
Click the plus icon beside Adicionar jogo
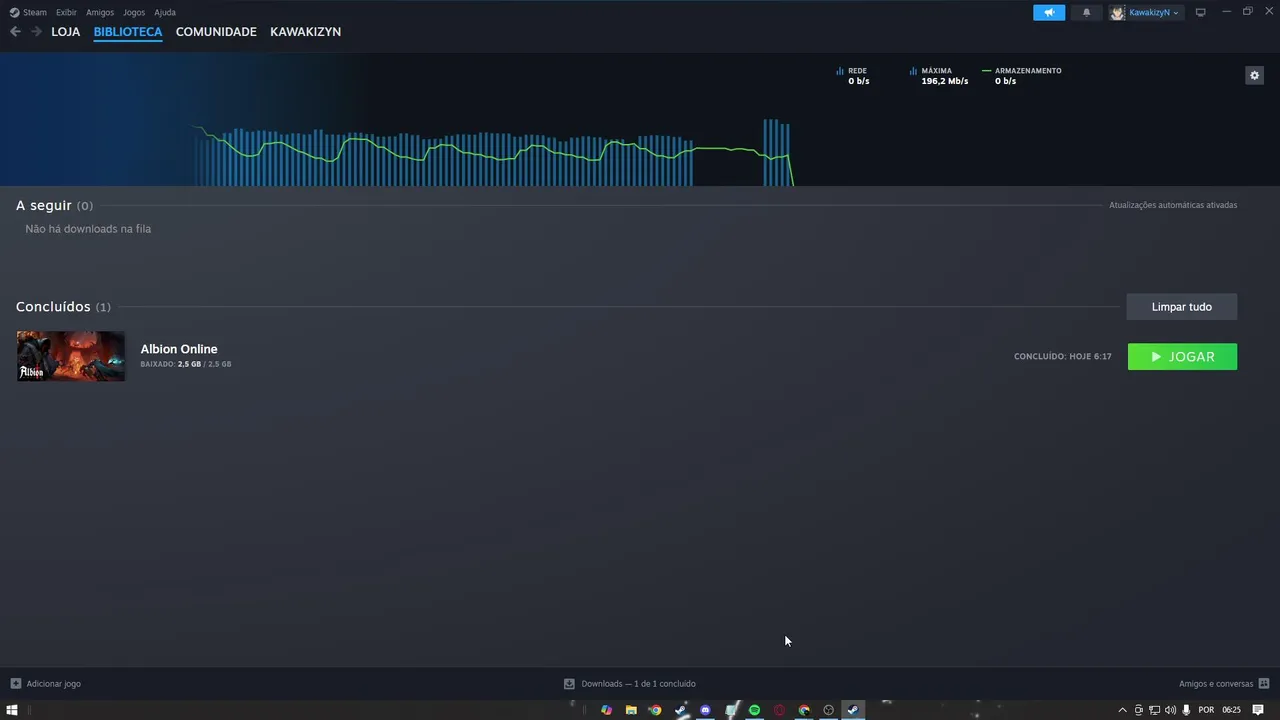(15, 684)
